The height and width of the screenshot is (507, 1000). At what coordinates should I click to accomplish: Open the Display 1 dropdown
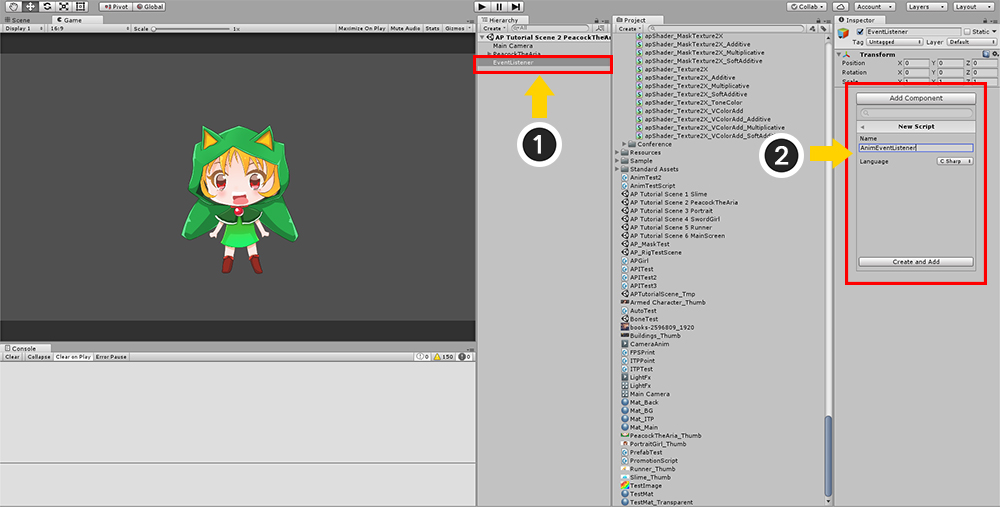23,29
